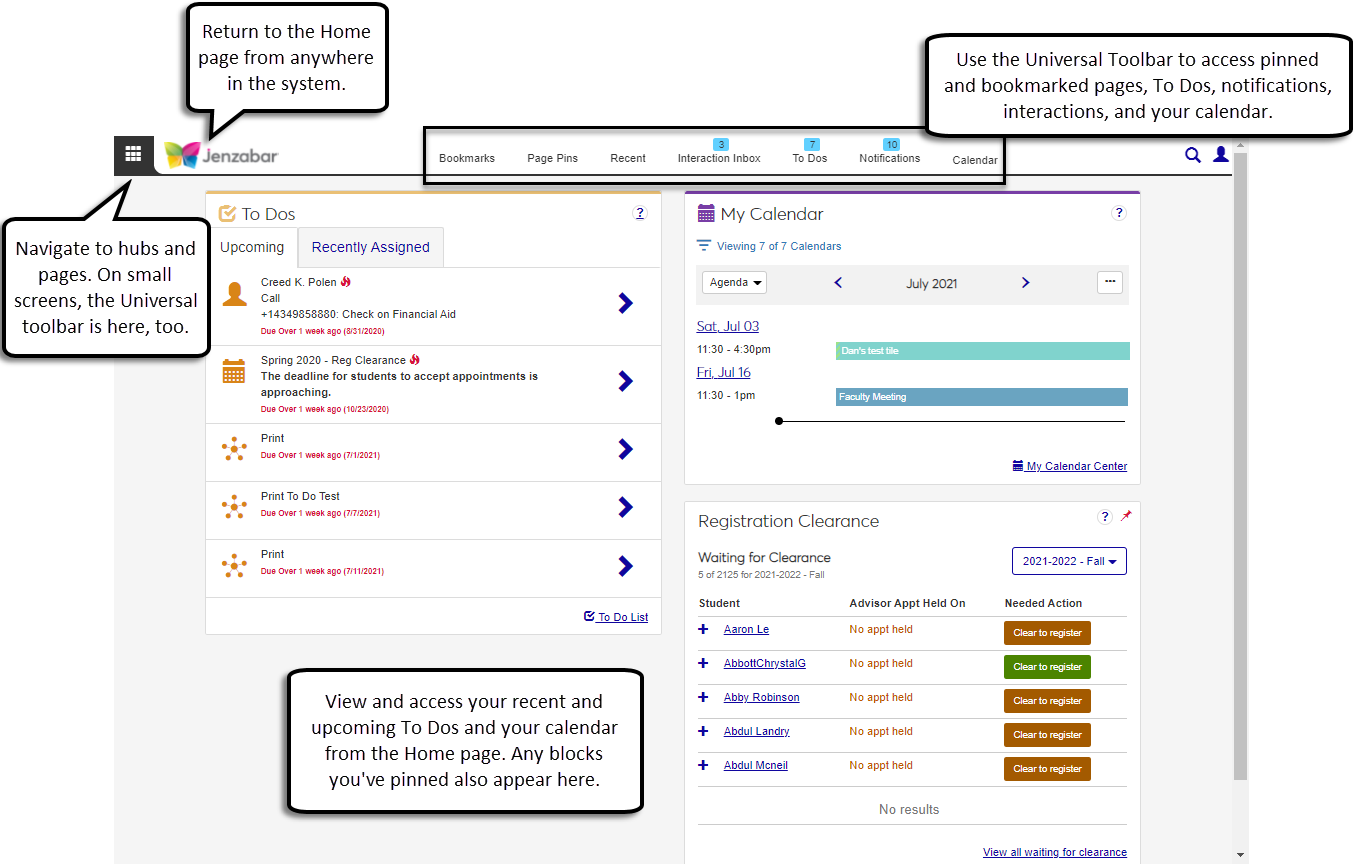Return home via the Jenzabar logo
This screenshot has height=864, width=1355.
tap(221, 155)
